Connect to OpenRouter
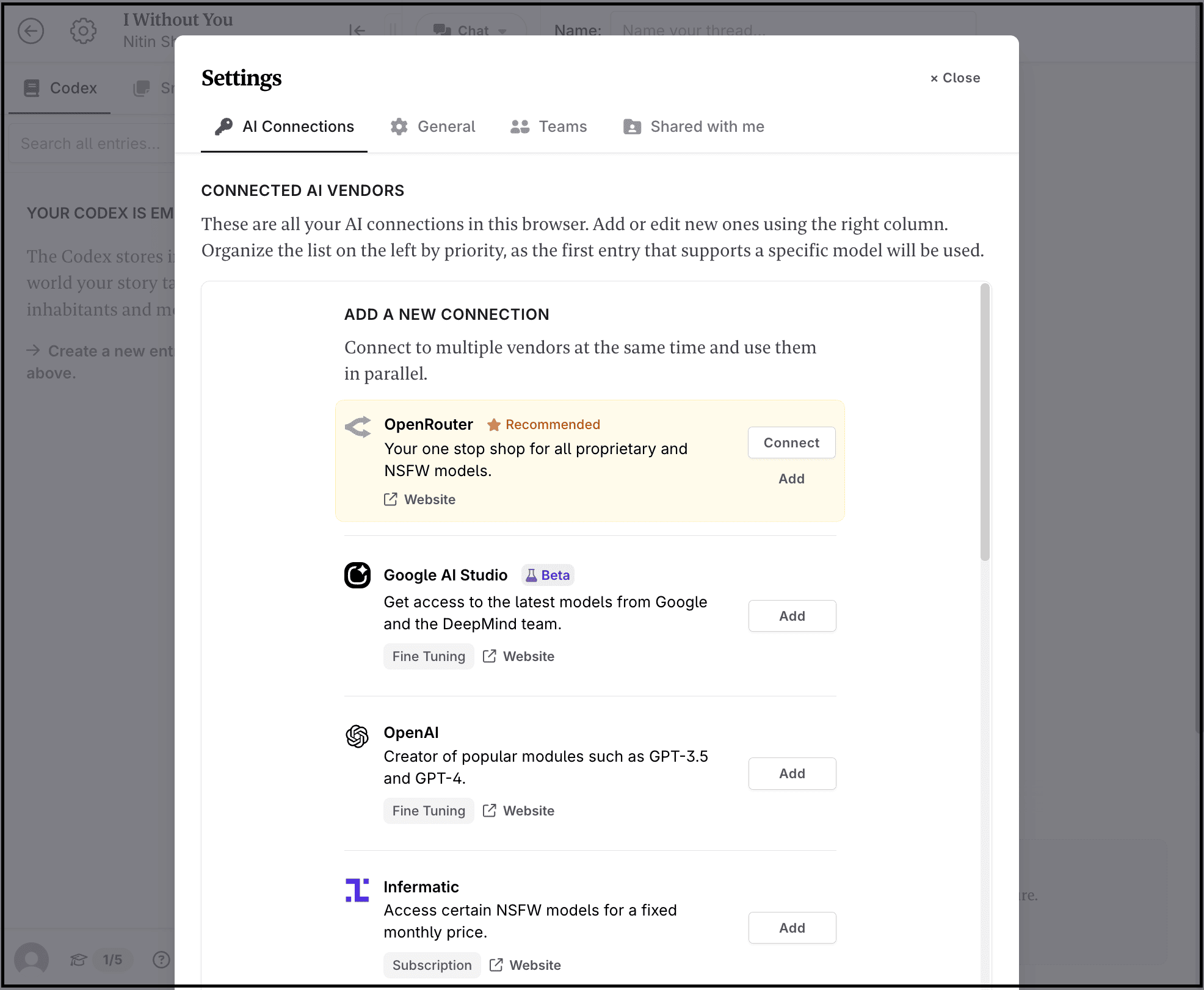The width and height of the screenshot is (1204, 990). [x=792, y=443]
